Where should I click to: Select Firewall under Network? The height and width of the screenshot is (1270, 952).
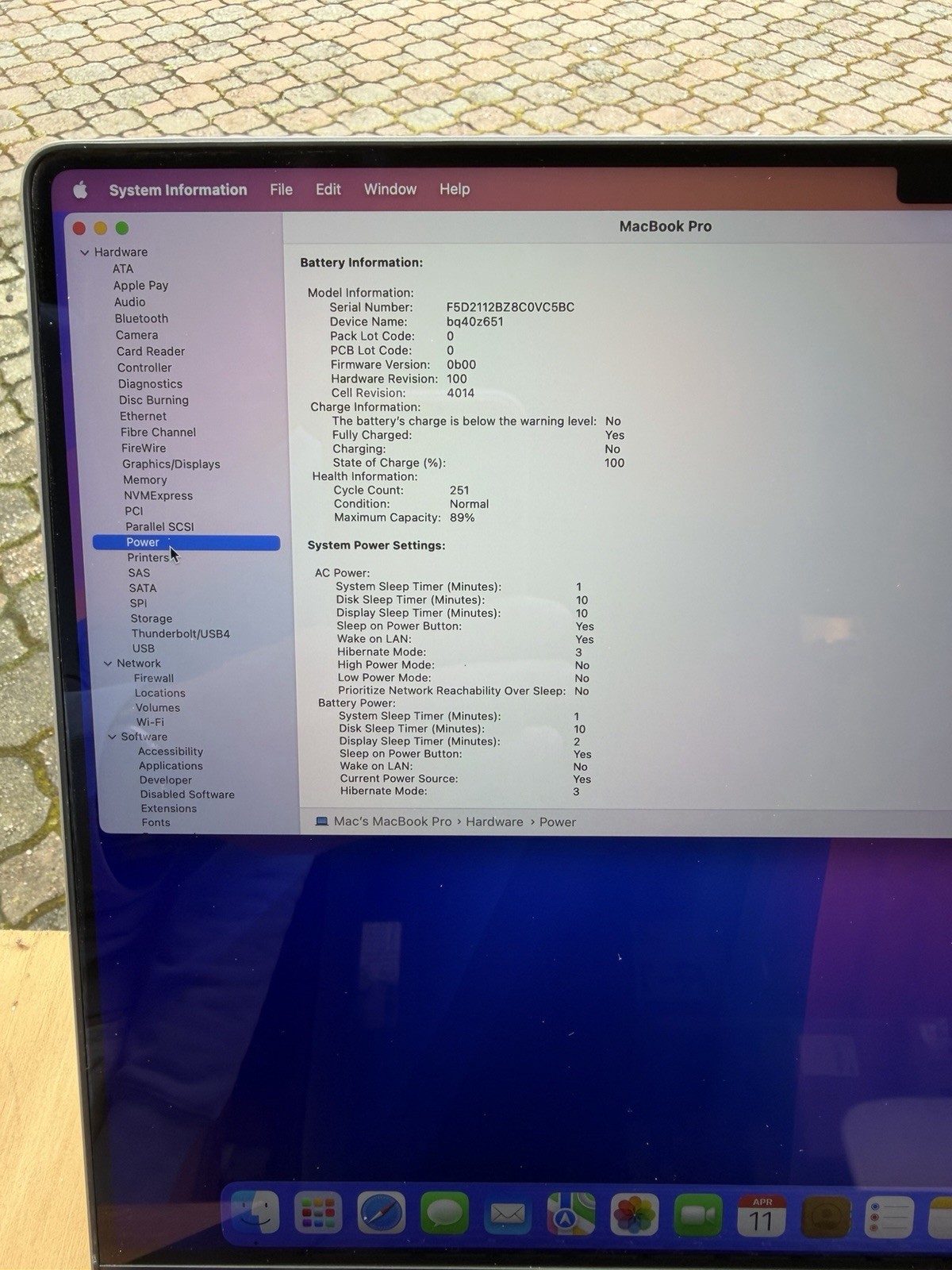click(153, 678)
